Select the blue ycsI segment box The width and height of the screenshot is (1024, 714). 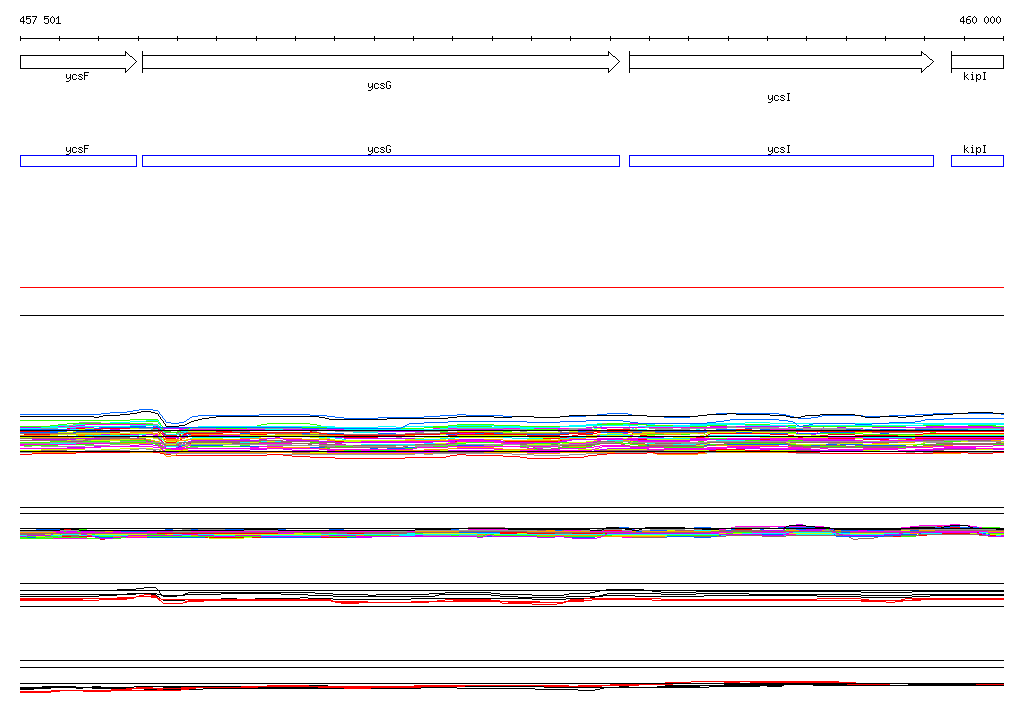coord(780,161)
